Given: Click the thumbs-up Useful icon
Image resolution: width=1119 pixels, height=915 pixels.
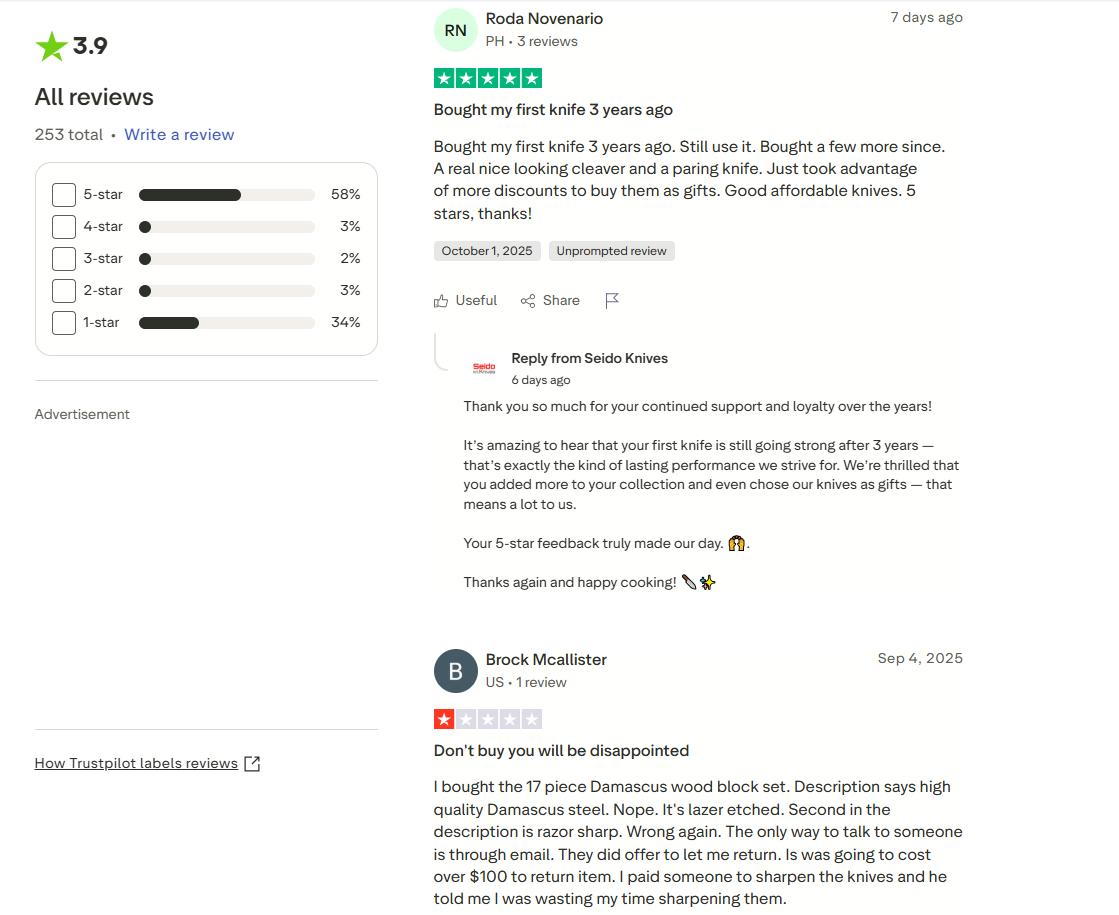Looking at the screenshot, I should click(441, 301).
